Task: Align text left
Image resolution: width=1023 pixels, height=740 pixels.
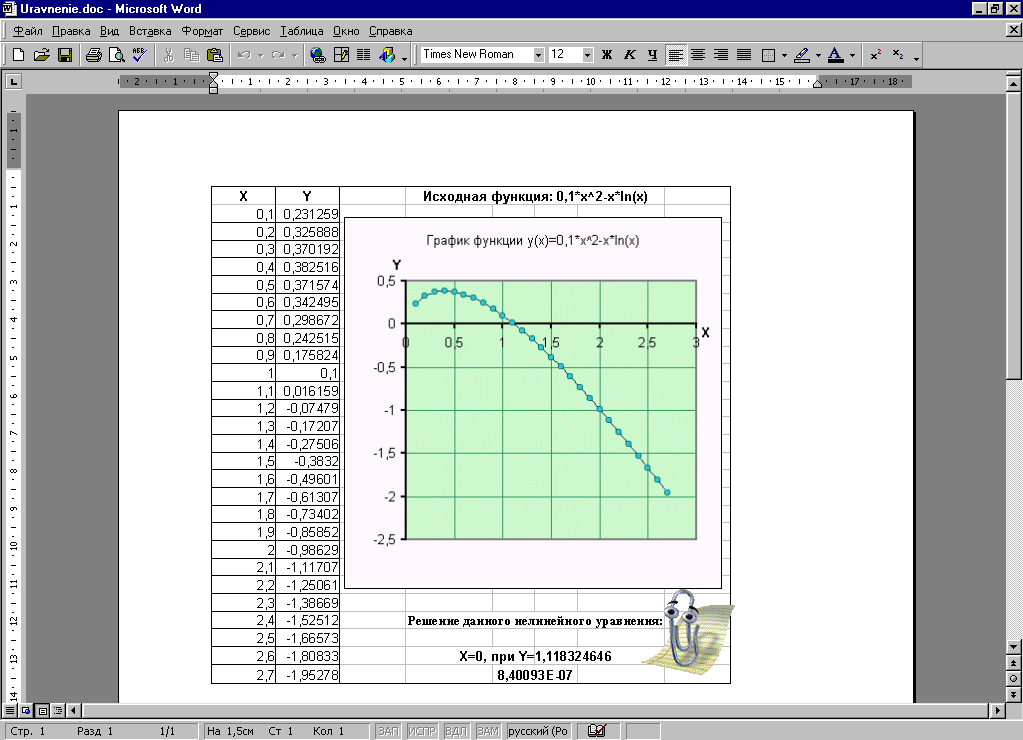Action: pyautogui.click(x=676, y=55)
